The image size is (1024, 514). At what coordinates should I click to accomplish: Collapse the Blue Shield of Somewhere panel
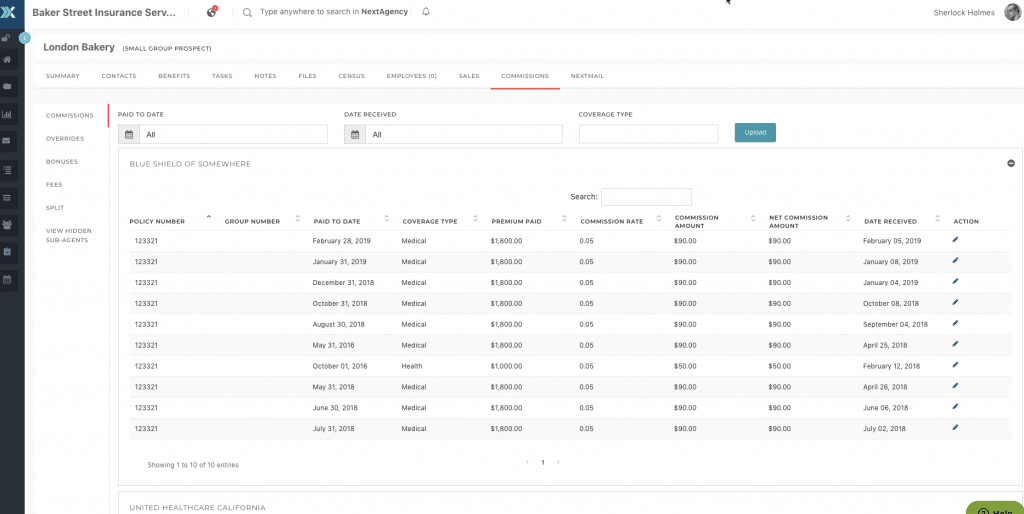[x=1010, y=163]
